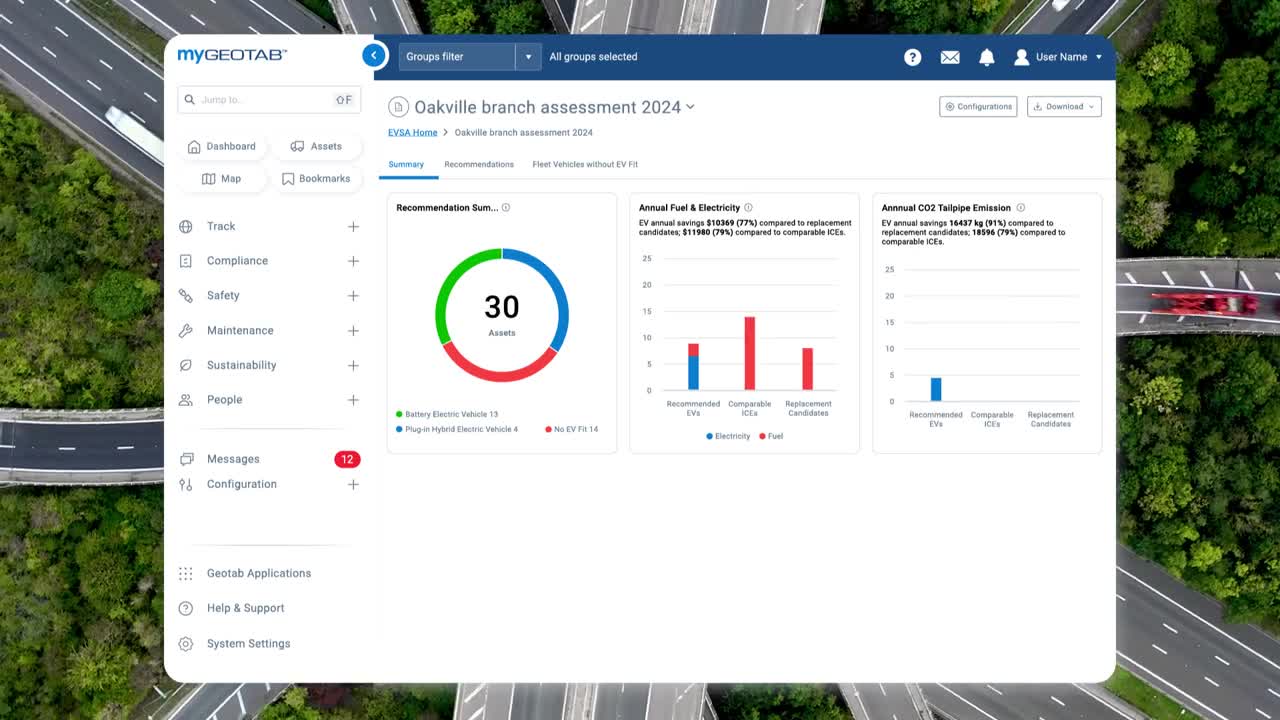Switch to the Recommendations tab
Viewport: 1280px width, 720px height.
click(479, 164)
